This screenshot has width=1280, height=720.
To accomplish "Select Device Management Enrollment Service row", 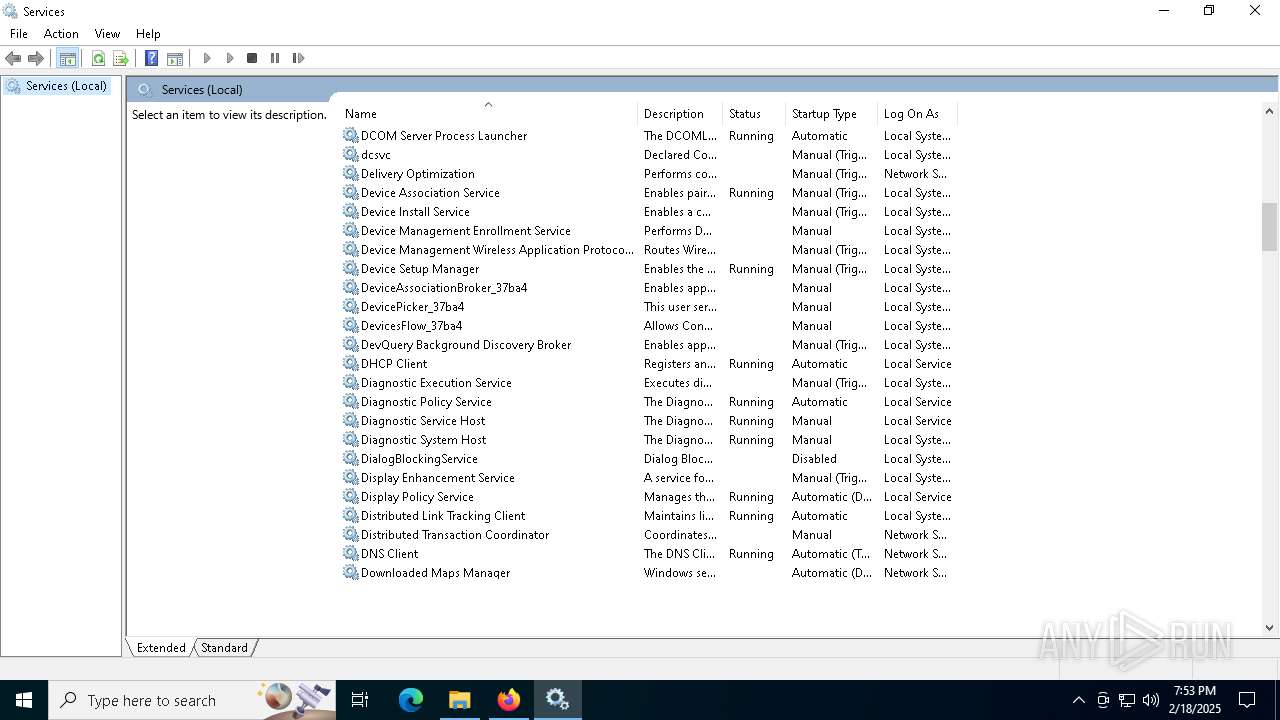I will click(648, 230).
